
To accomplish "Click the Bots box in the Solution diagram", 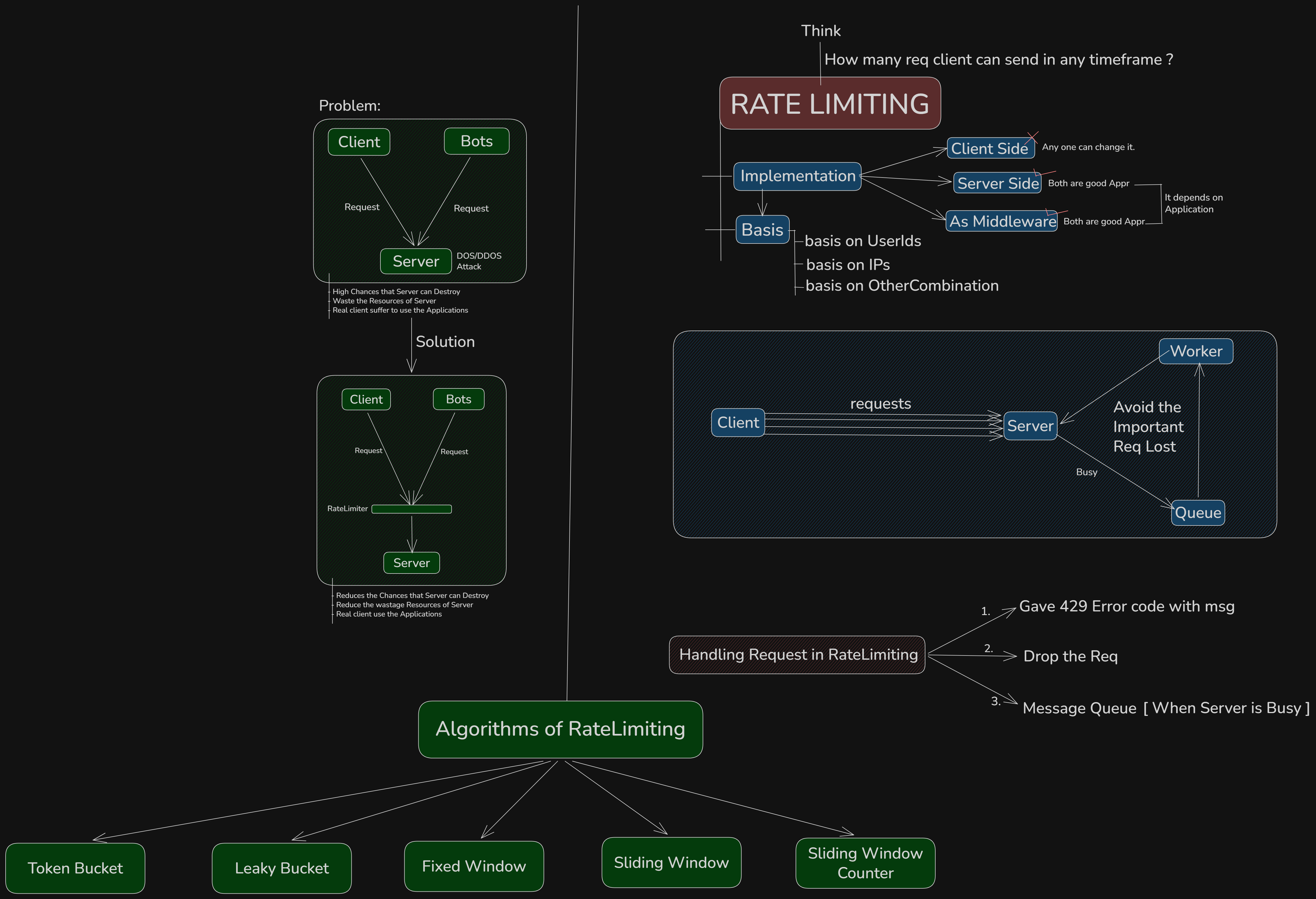I will click(459, 399).
